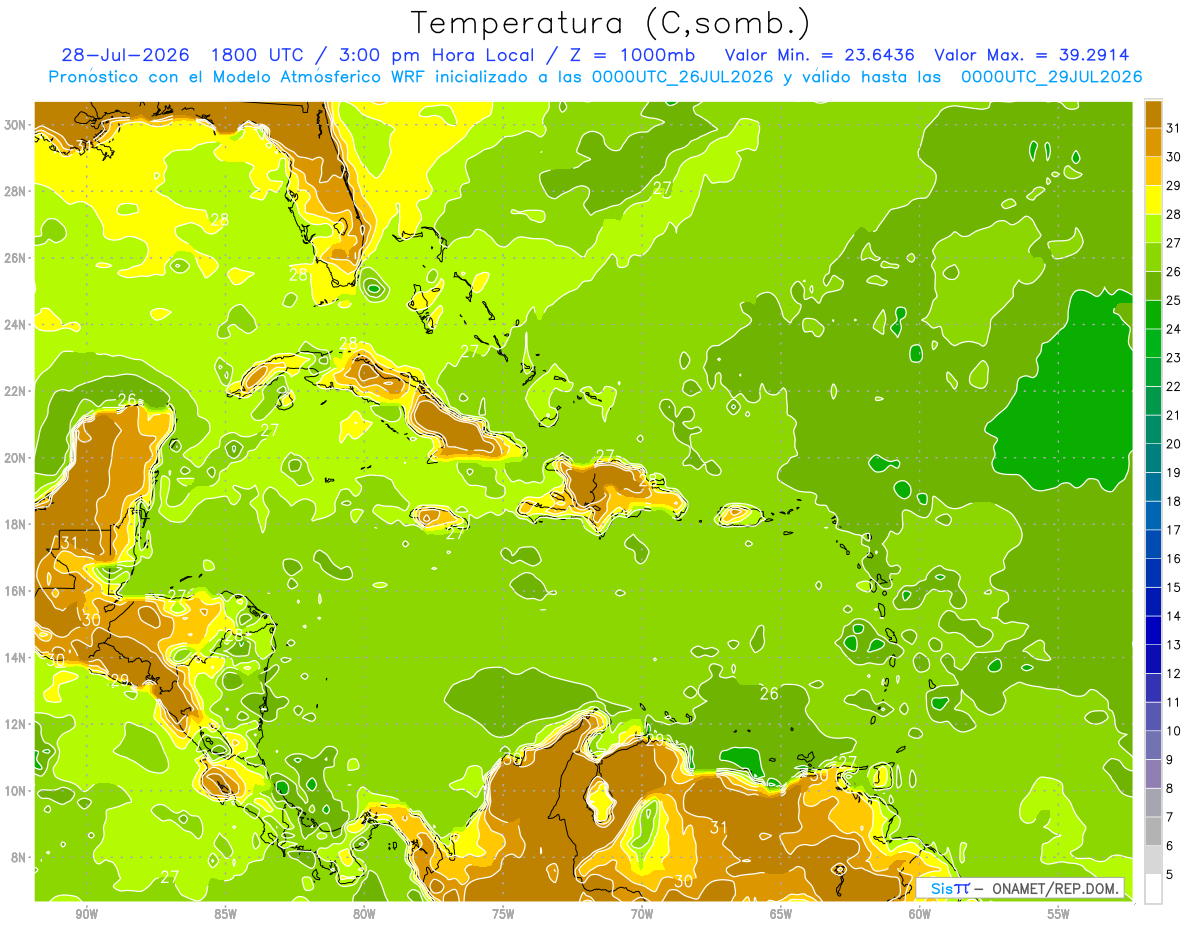Click the 80W longitude axis label
Screen dimensions: 1200x927
[364, 914]
